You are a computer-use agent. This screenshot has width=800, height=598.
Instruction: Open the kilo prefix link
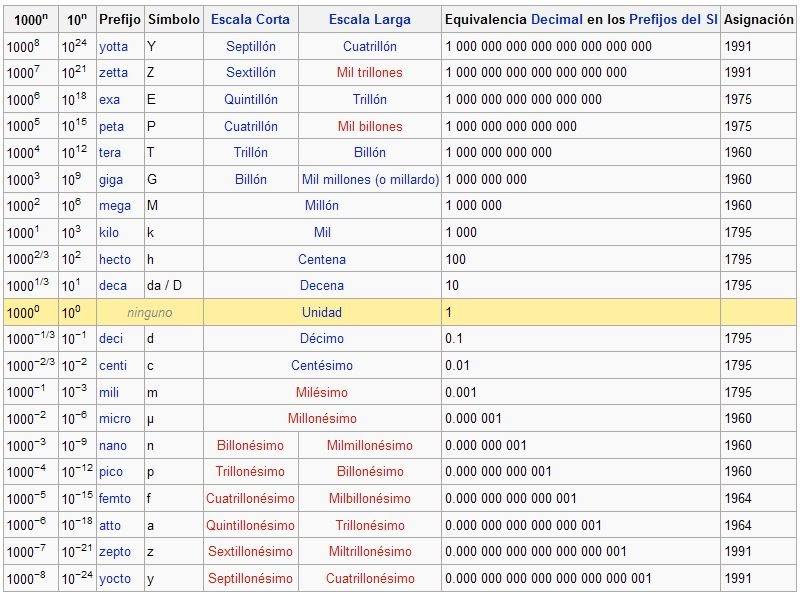(x=109, y=233)
